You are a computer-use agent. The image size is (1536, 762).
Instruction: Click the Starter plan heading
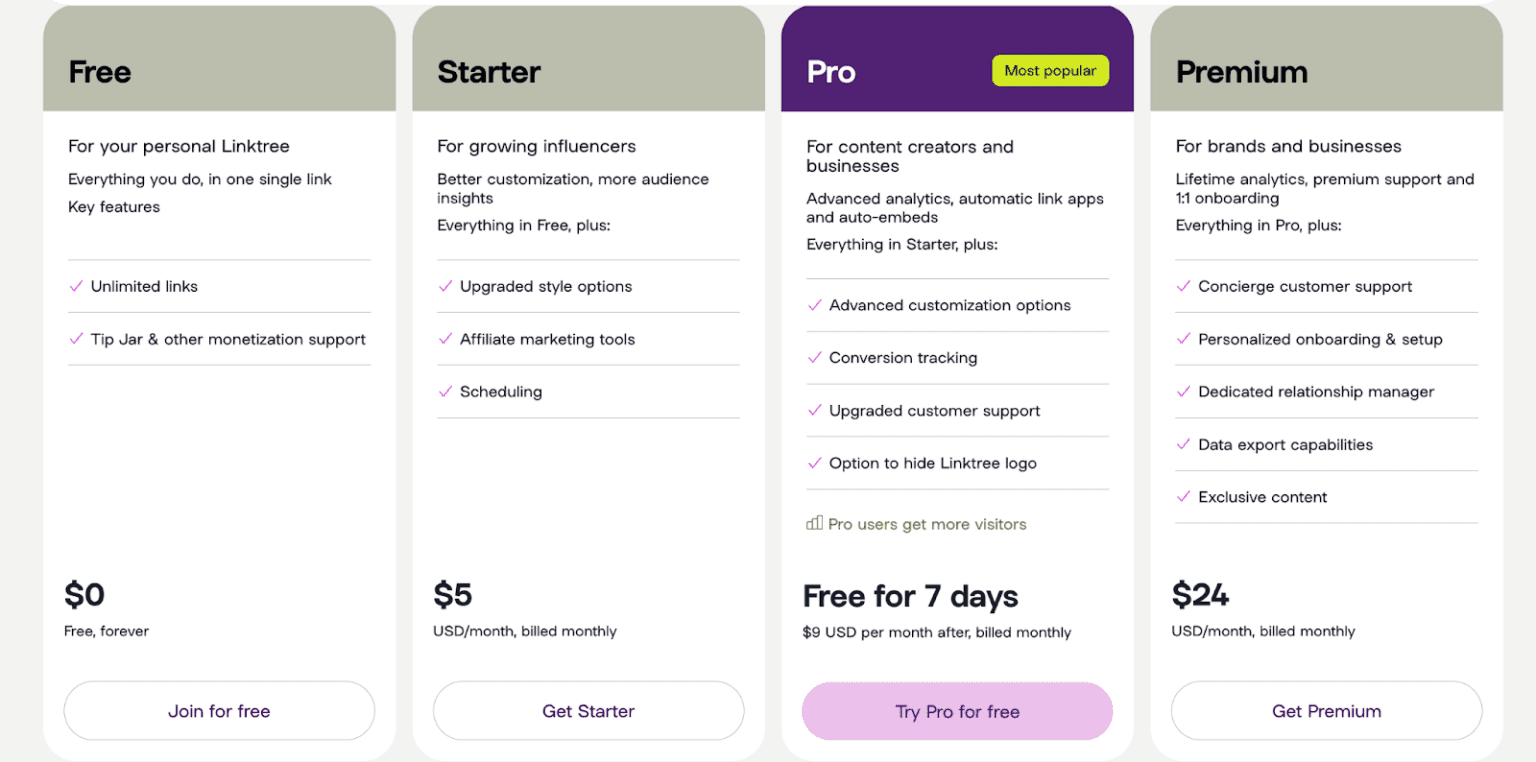coord(489,72)
